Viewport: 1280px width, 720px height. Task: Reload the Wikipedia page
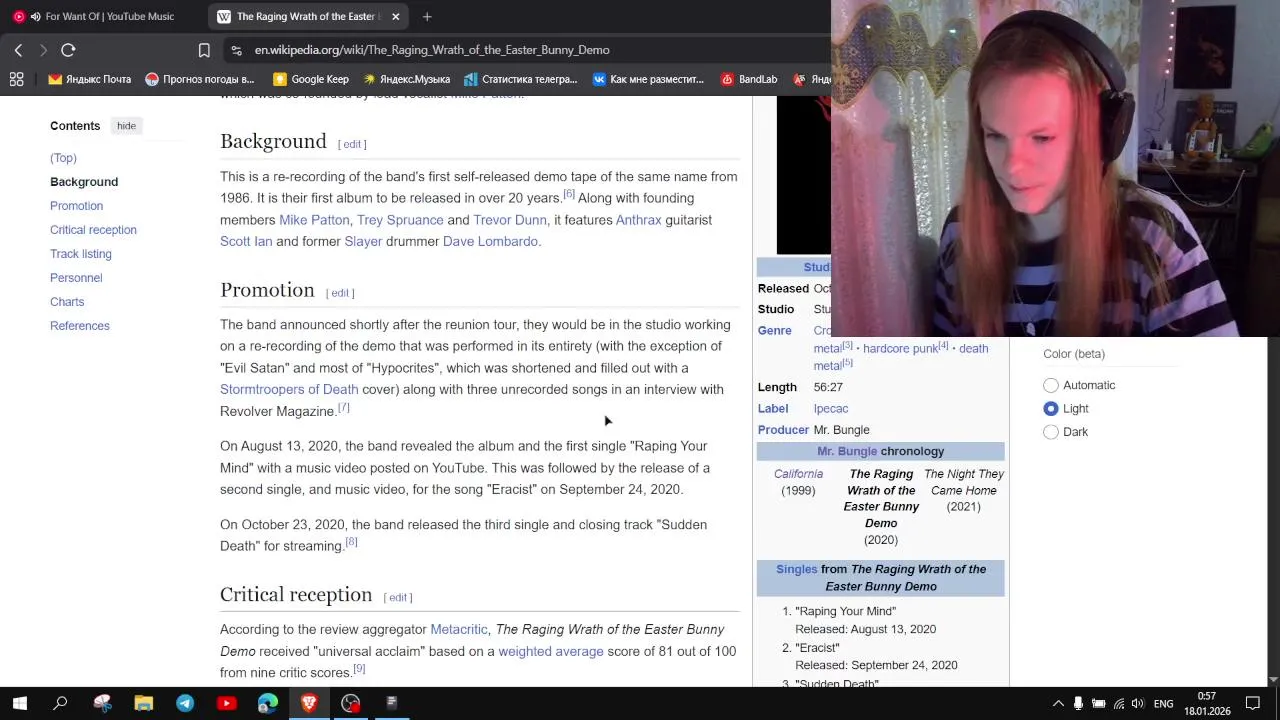68,50
